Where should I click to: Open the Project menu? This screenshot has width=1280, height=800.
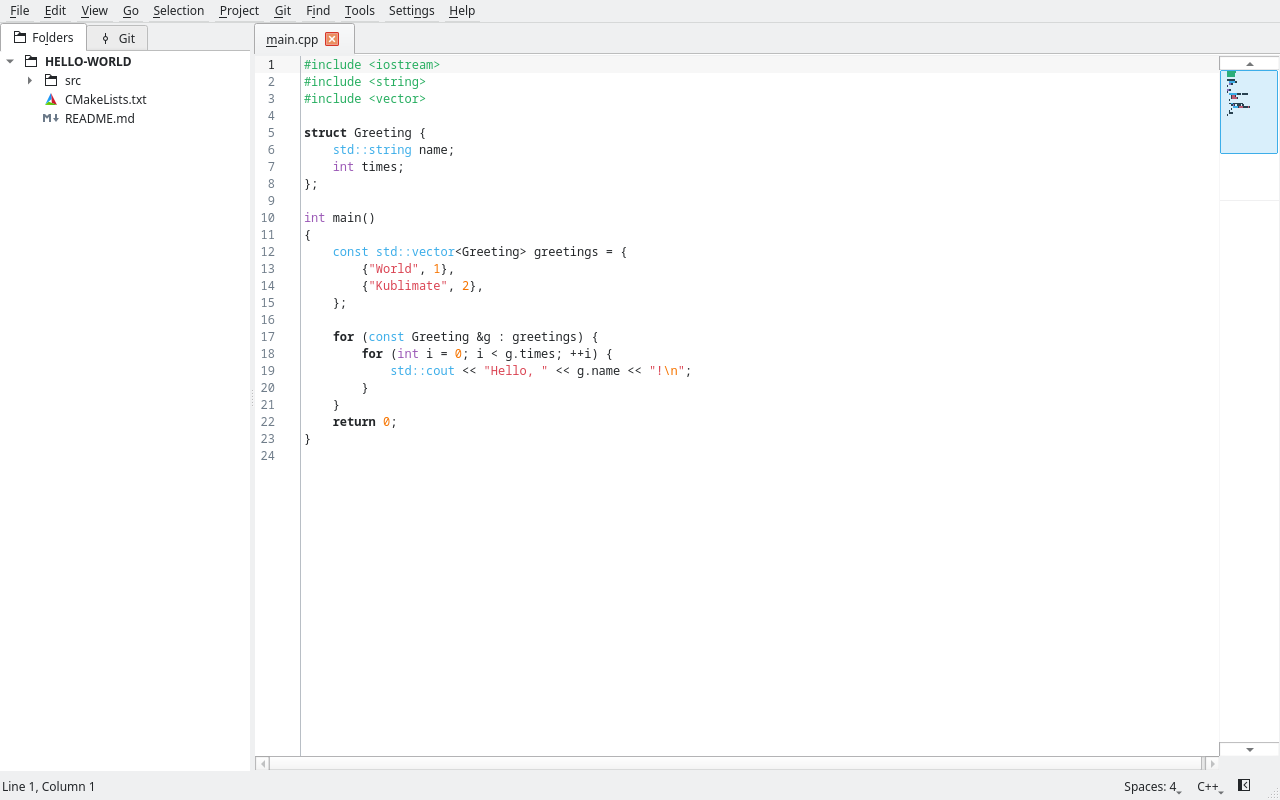pyautogui.click(x=239, y=11)
